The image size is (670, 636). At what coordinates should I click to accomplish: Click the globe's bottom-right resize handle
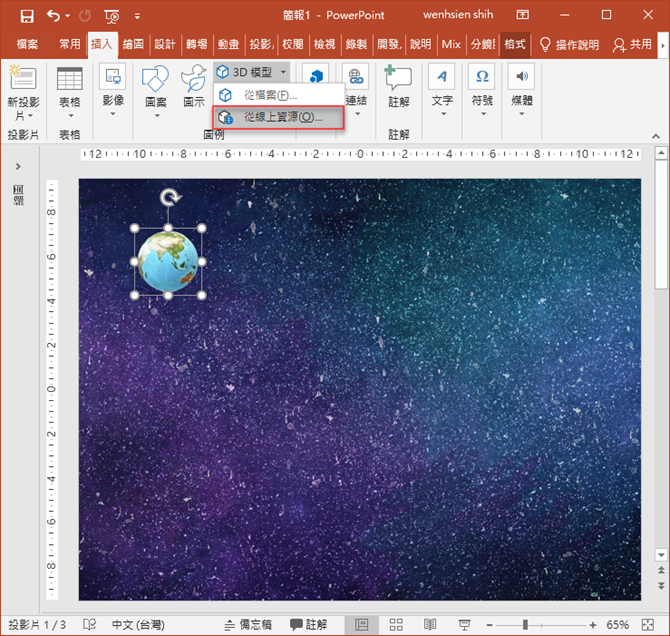click(202, 295)
